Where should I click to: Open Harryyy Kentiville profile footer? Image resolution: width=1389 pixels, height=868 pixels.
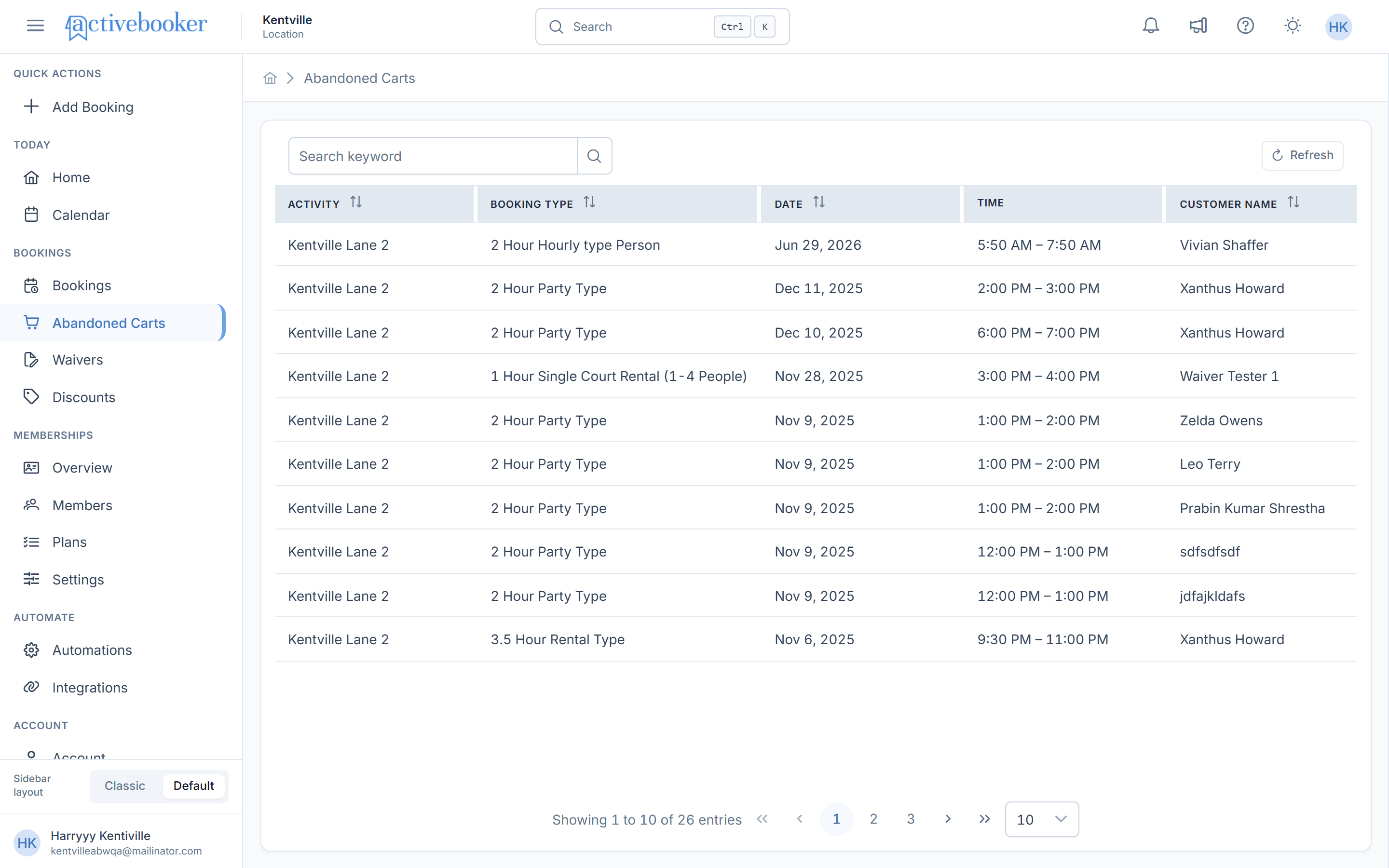coord(121,842)
